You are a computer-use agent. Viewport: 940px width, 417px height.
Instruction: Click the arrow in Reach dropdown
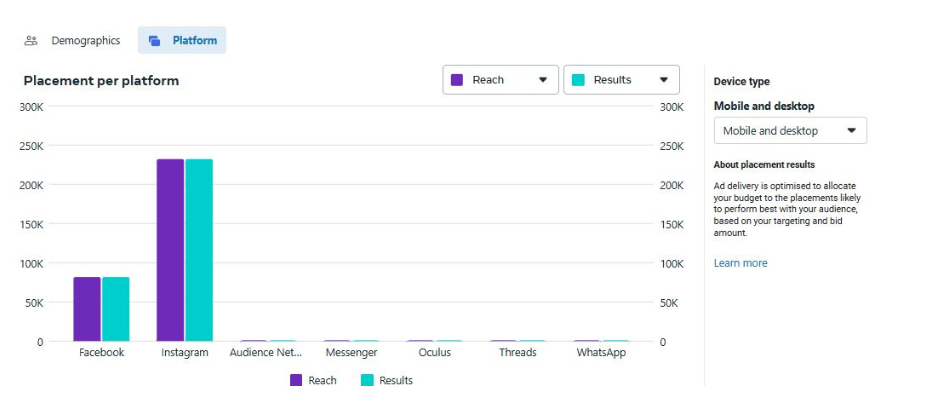point(543,80)
